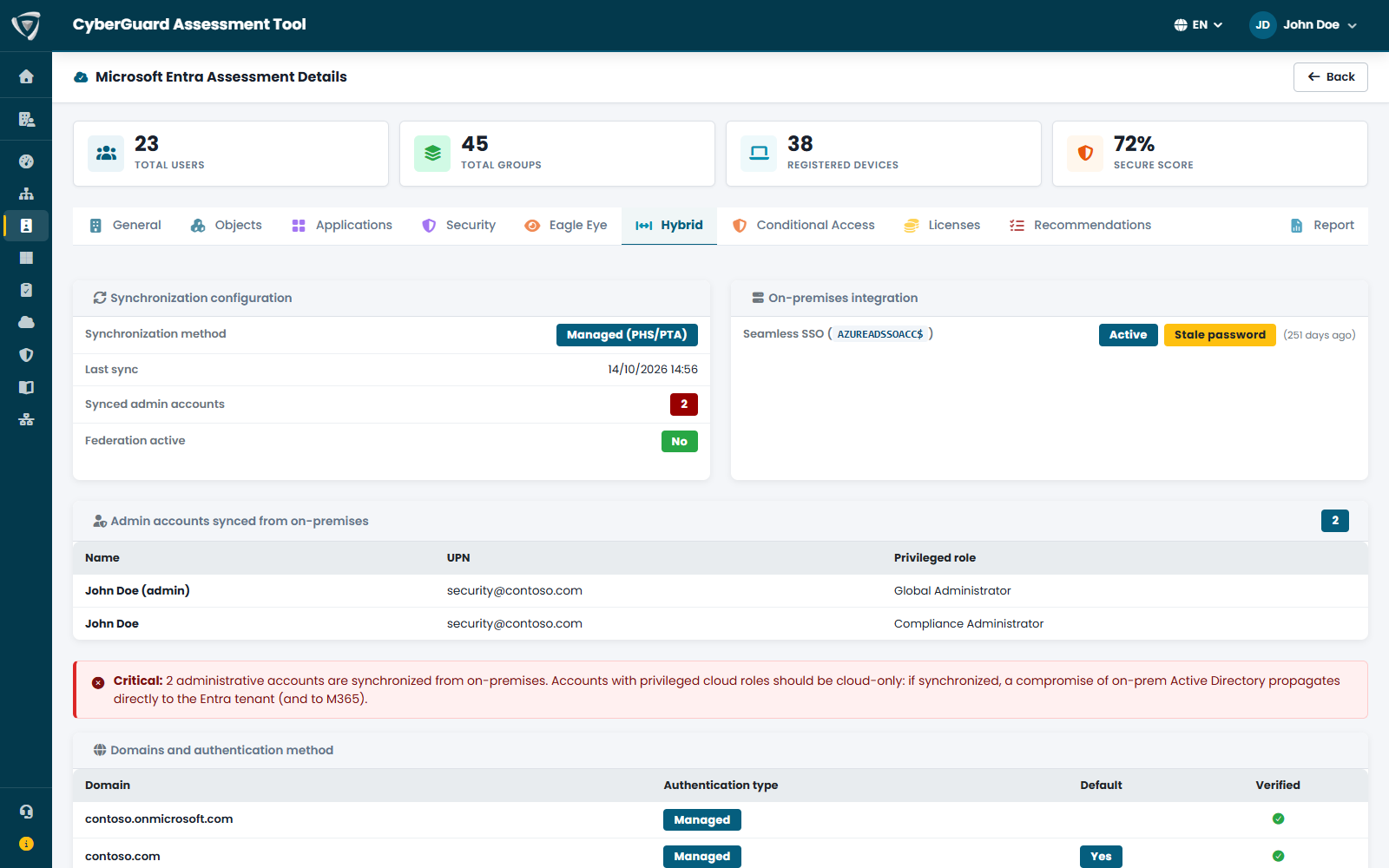Screen dimensions: 1389x868
Task: Open the cloud sidebar icon
Action: click(x=26, y=322)
